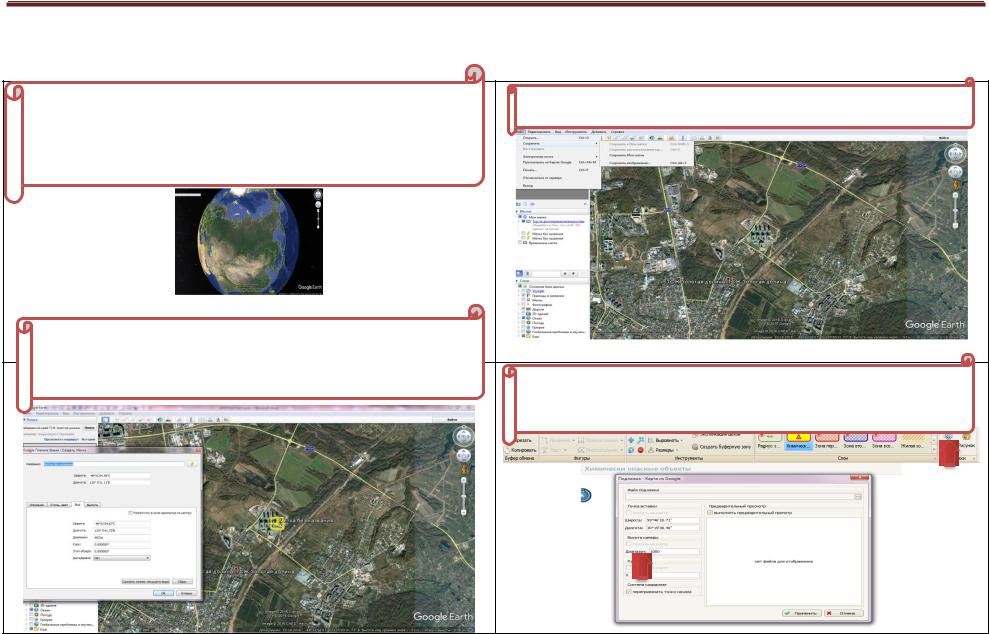Click Open entry in the File menu
The height and width of the screenshot is (634, 989).
(558, 138)
